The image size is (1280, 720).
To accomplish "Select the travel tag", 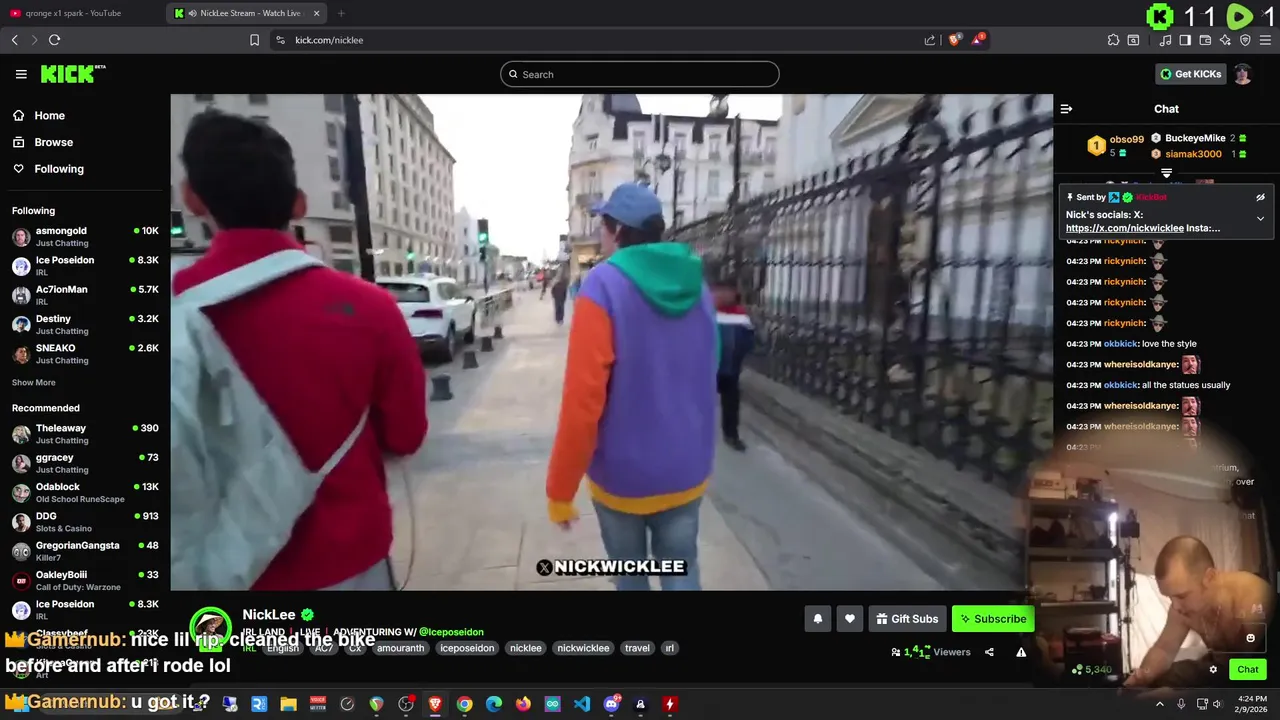I will (637, 648).
